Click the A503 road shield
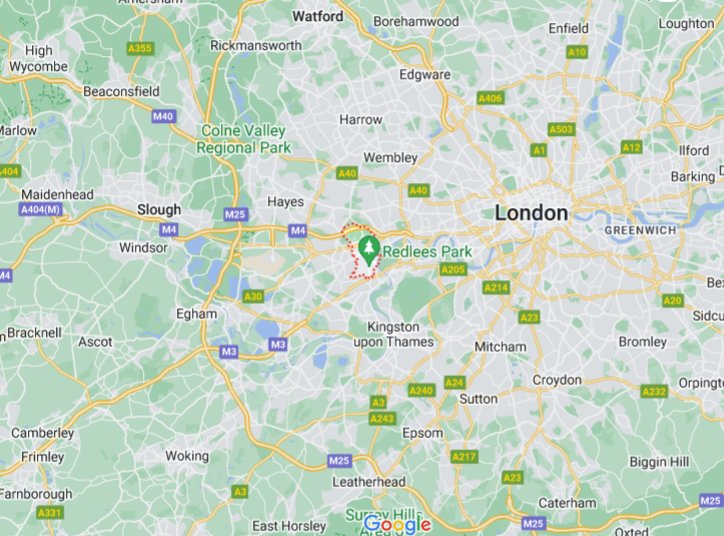The height and width of the screenshot is (536, 724). click(561, 129)
